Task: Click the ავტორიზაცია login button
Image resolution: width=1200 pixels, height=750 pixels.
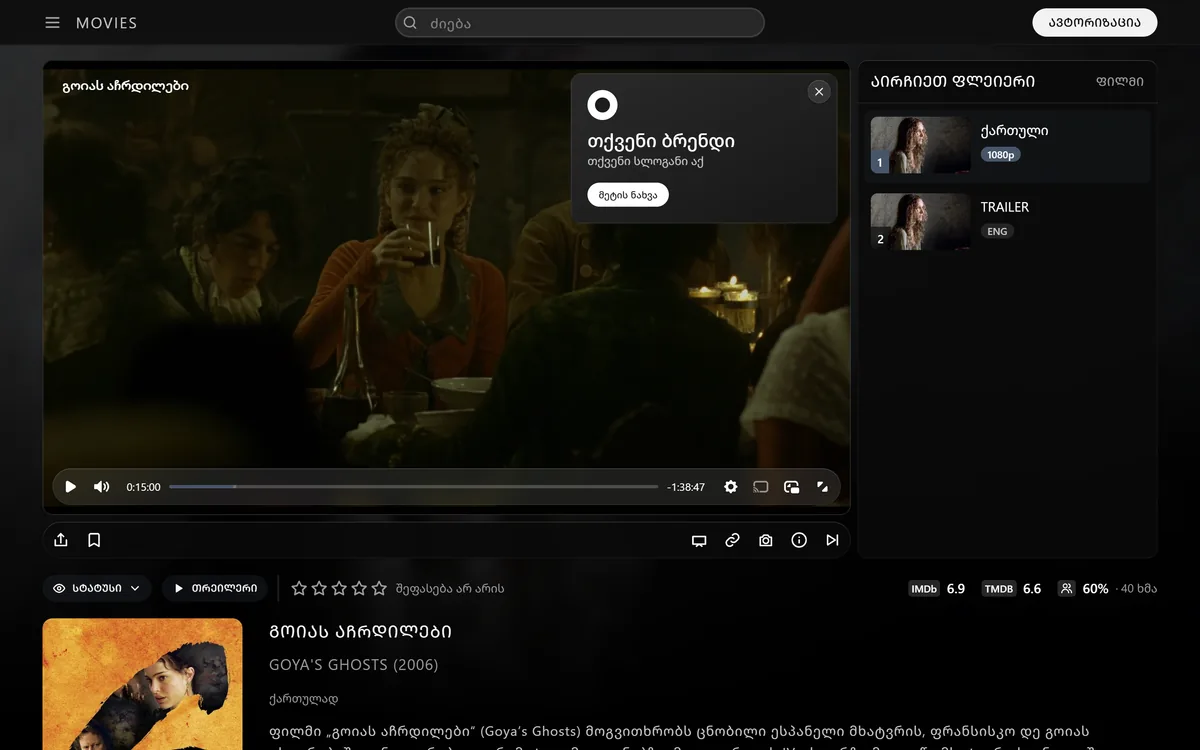Action: click(x=1095, y=23)
